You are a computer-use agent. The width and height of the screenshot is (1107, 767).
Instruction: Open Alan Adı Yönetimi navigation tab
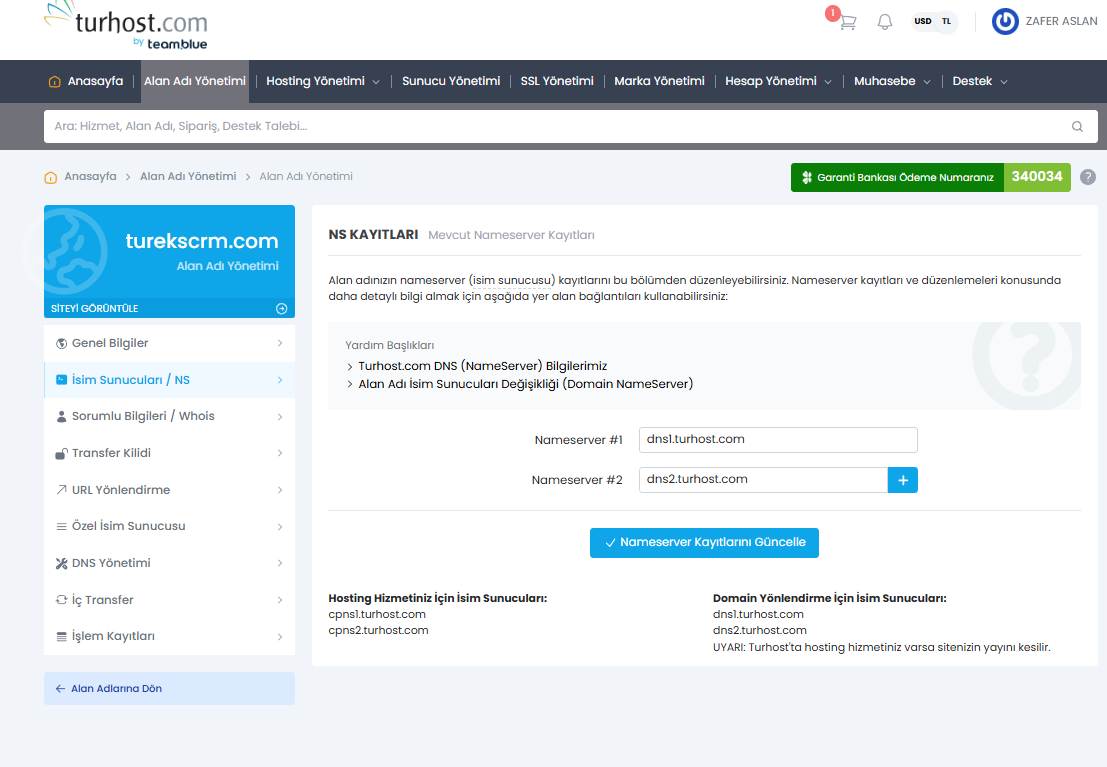195,81
